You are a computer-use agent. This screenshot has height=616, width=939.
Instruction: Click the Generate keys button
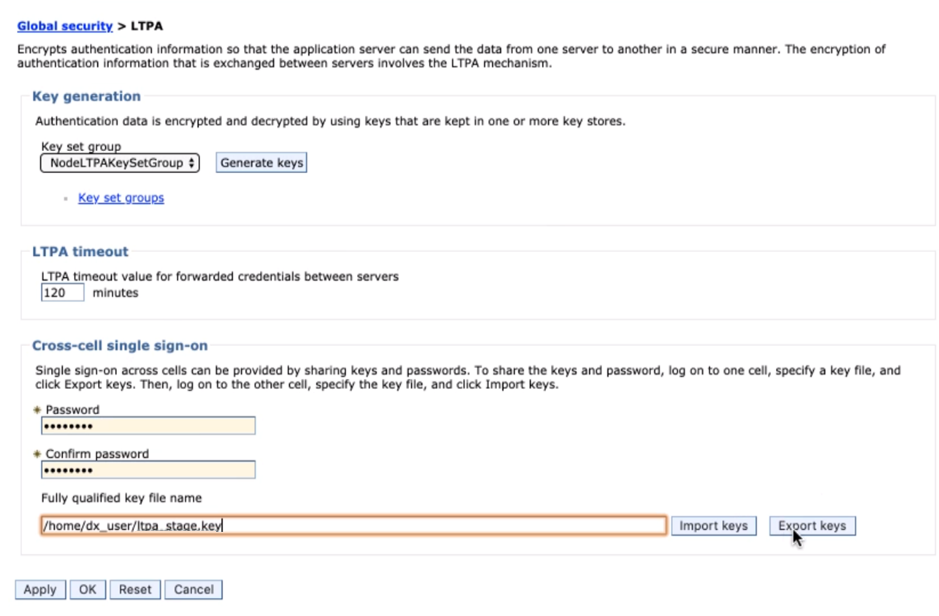[x=261, y=163]
